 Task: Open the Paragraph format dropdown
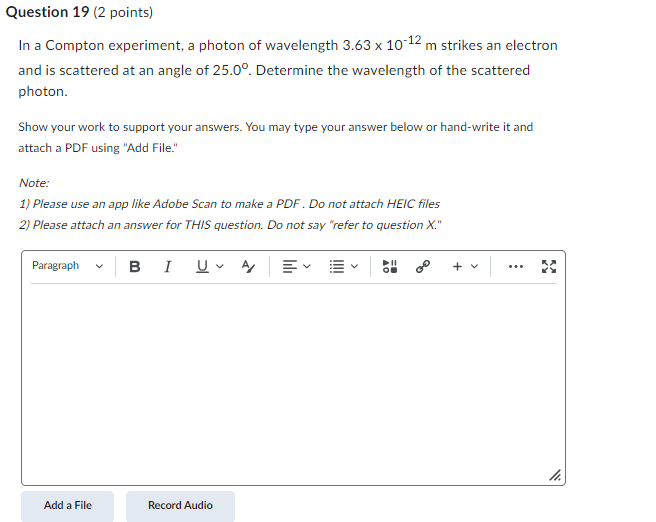point(67,266)
